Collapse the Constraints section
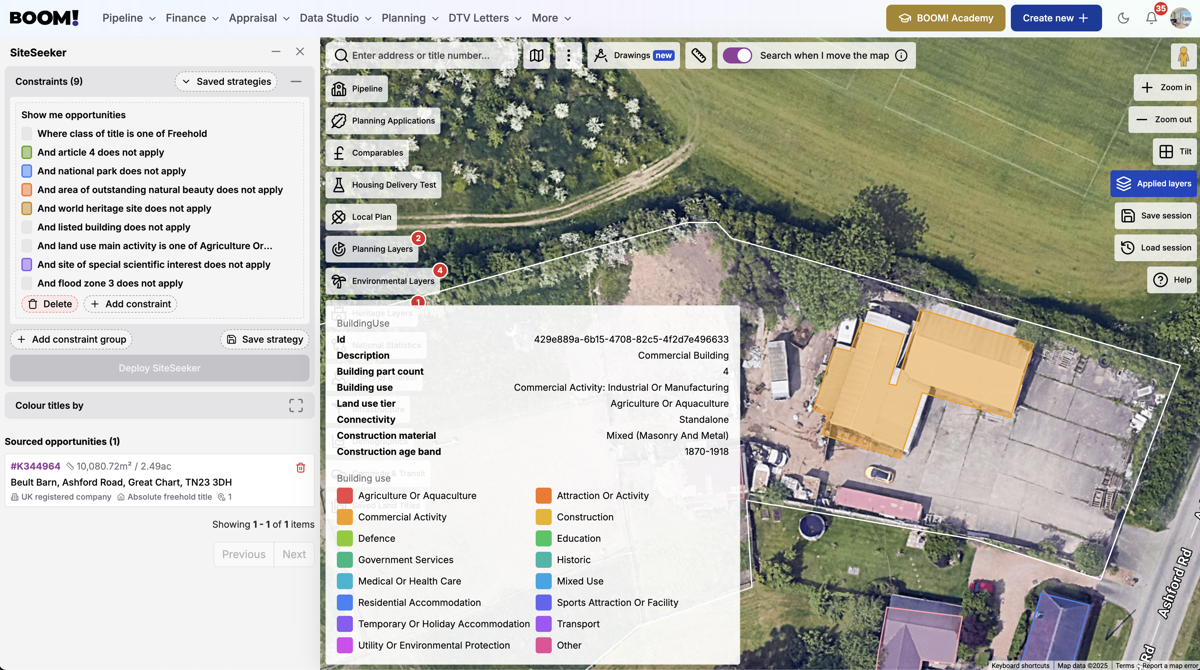The height and width of the screenshot is (670, 1200). coord(296,82)
